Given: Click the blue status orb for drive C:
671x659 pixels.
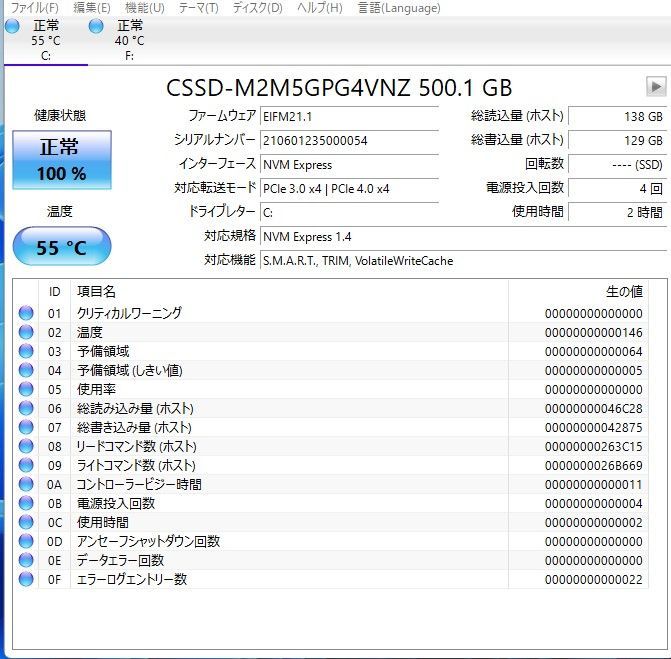Looking at the screenshot, I should pos(12,27).
